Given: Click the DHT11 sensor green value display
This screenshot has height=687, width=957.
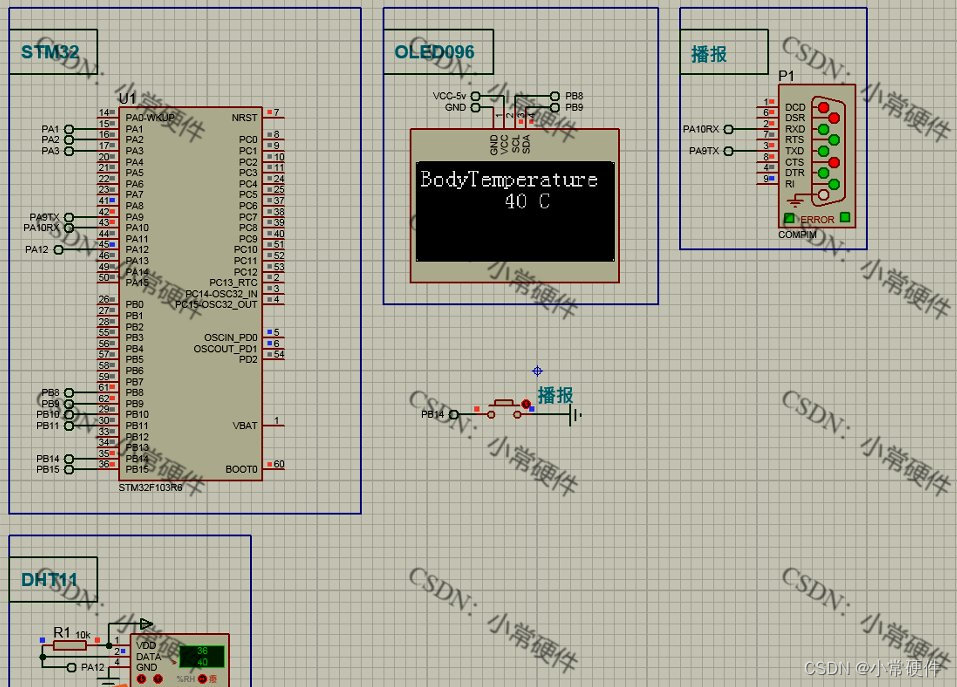Looking at the screenshot, I should (x=202, y=656).
